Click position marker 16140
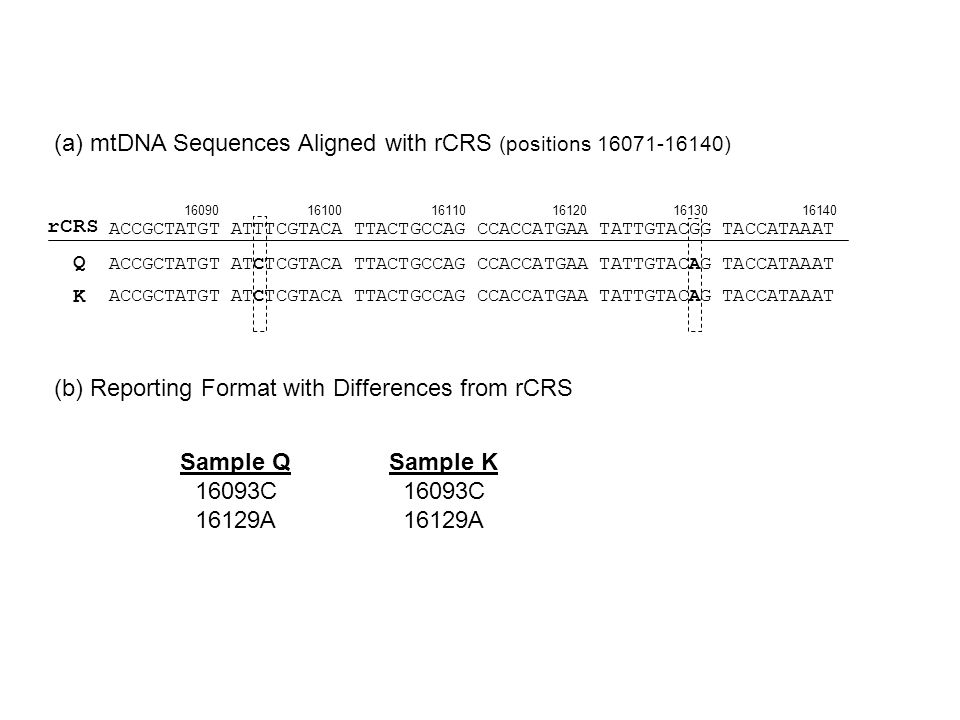The image size is (960, 720). 819,211
